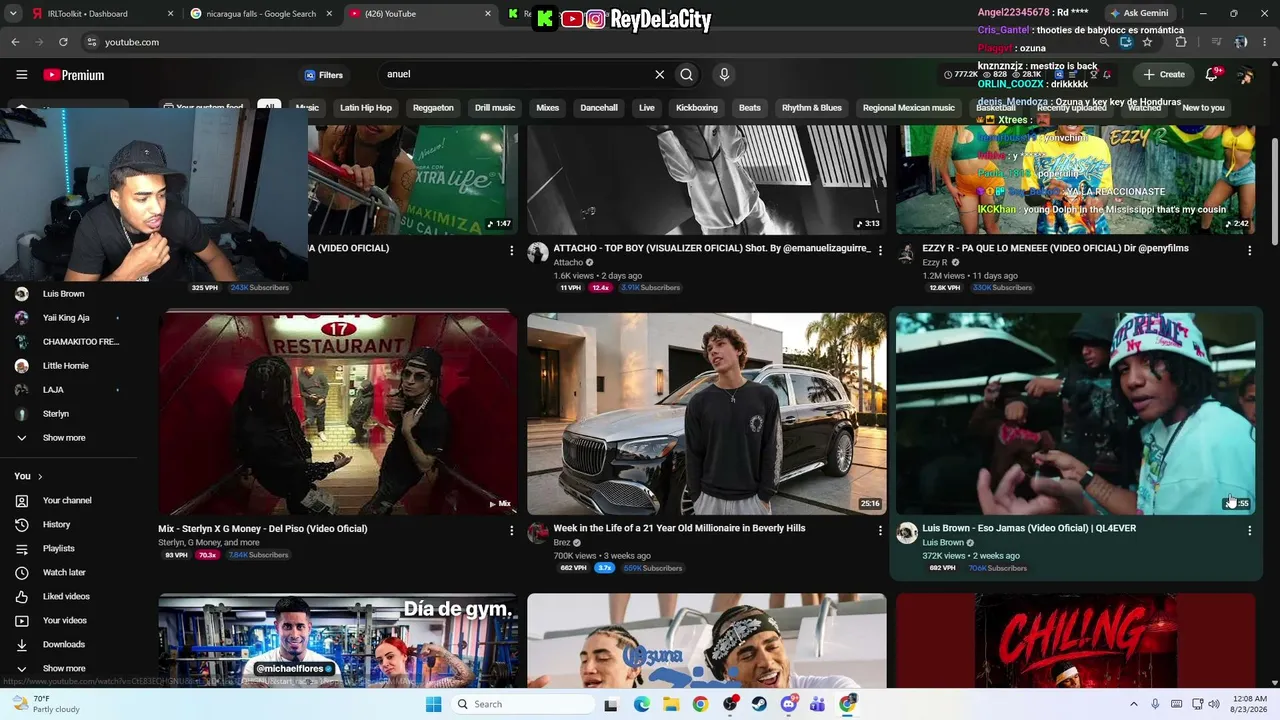Image resolution: width=1280 pixels, height=720 pixels.
Task: Open options menu for Beverly Hills millionaire video
Action: pyautogui.click(x=880, y=531)
